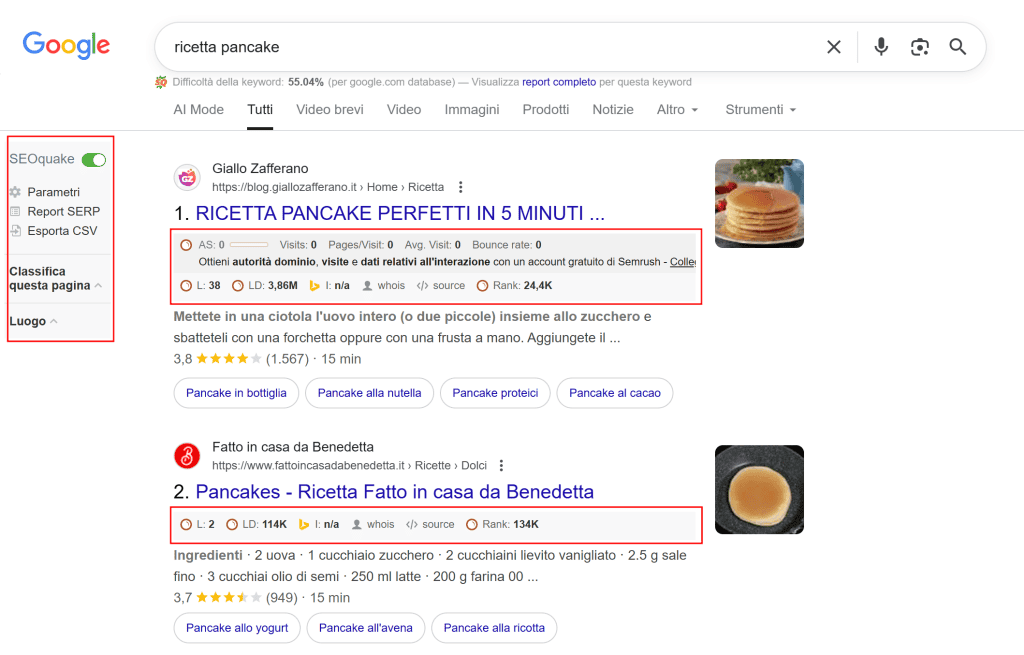This screenshot has width=1024, height=655.
Task: Click the blog.giallozafferano.it URL breadcrumb
Action: (328, 187)
